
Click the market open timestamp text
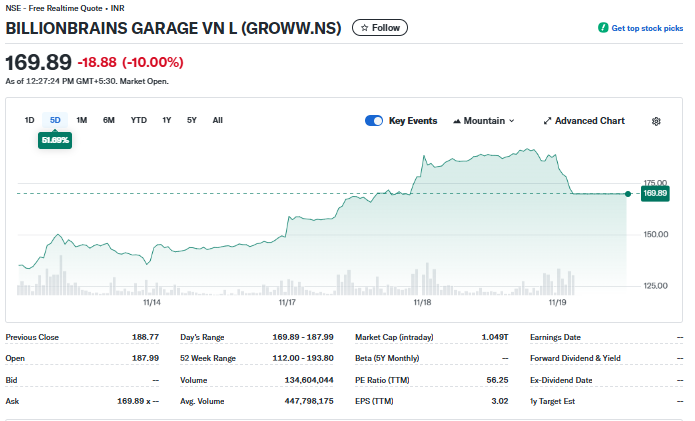pos(87,81)
